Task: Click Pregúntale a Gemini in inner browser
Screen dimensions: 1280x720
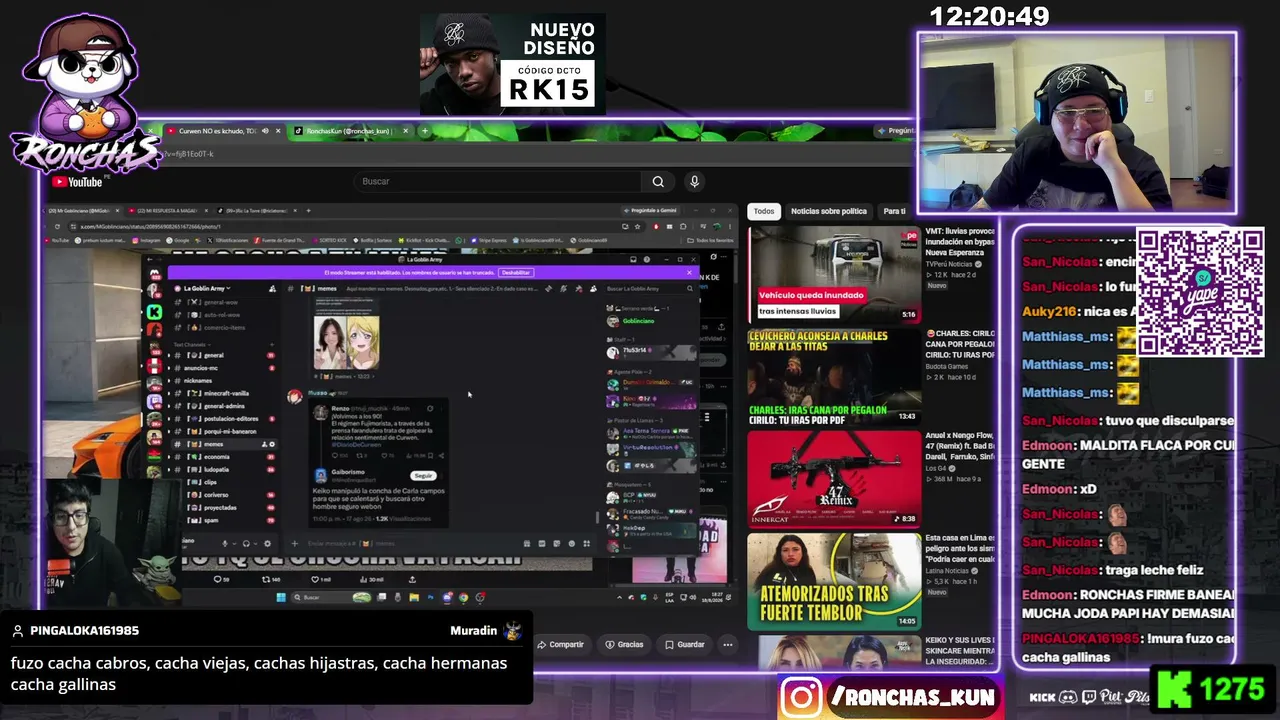Action: [x=649, y=210]
